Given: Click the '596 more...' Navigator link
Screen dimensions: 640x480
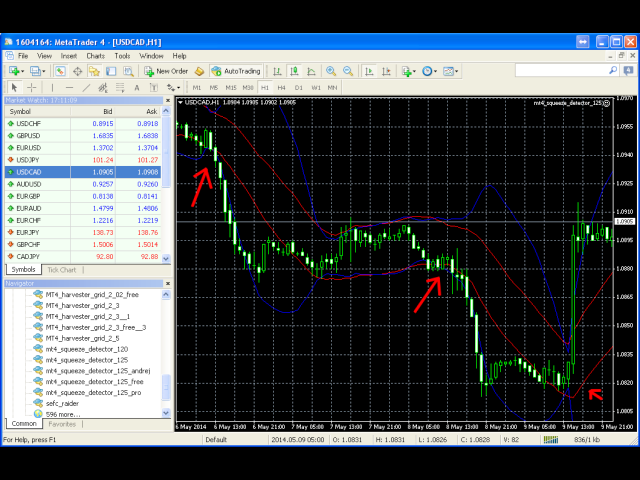Looking at the screenshot, I should point(63,413).
